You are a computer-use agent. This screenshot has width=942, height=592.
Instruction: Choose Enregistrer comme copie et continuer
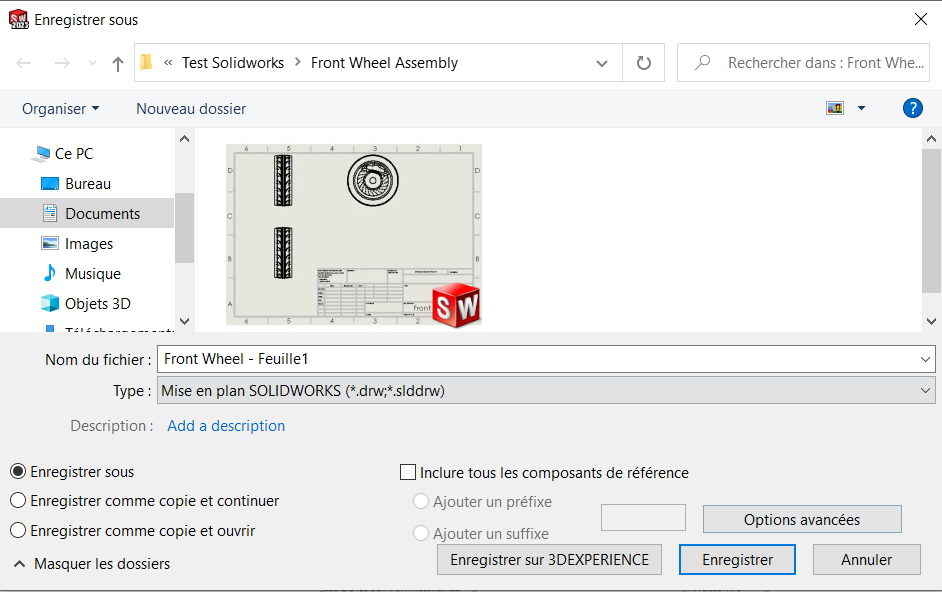click(18, 501)
